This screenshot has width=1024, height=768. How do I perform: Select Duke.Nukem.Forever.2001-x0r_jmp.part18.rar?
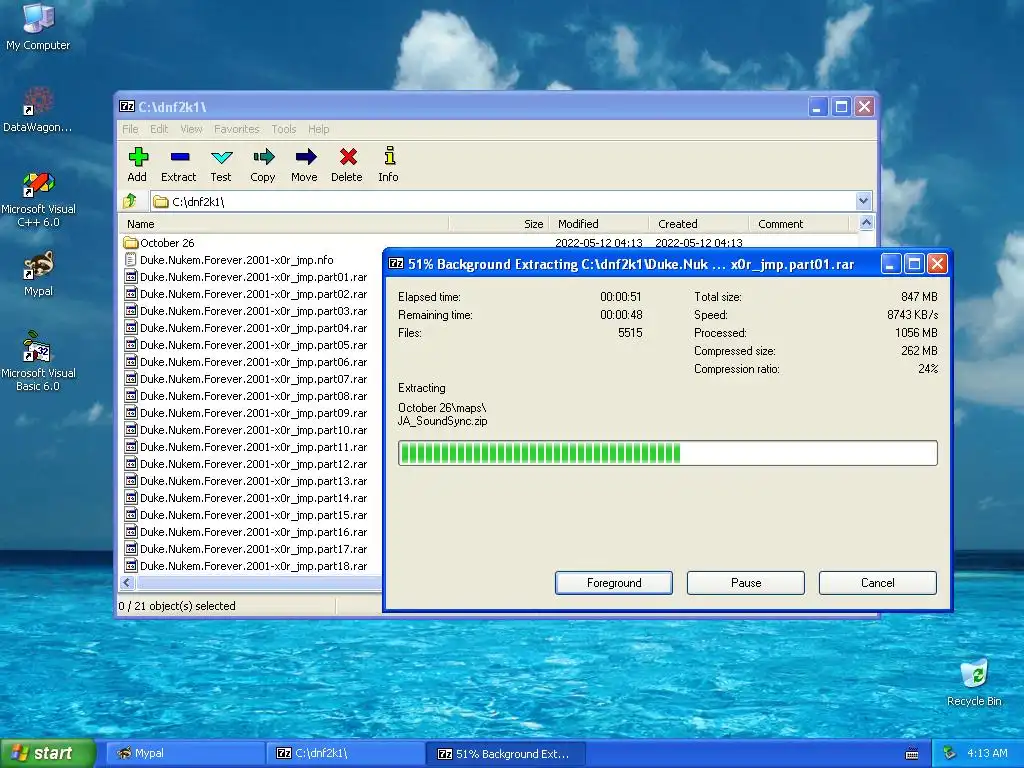tap(253, 566)
